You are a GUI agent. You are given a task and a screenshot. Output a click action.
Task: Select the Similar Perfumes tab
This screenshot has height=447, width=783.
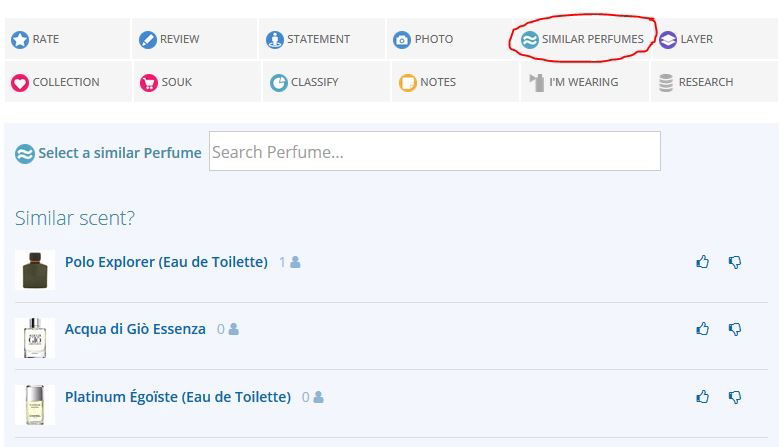click(582, 40)
